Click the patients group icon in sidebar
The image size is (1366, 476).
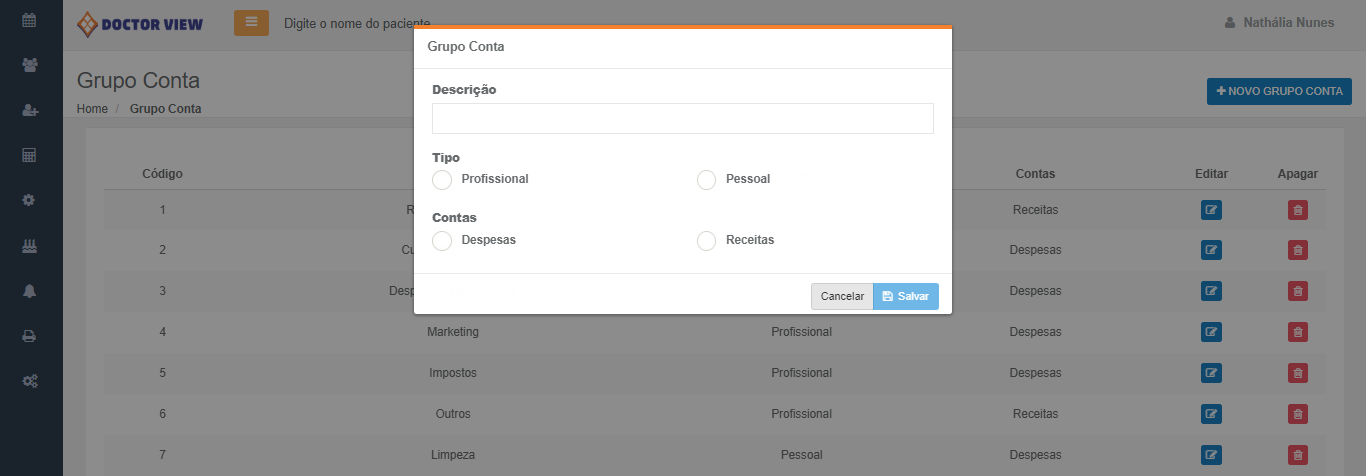pos(30,65)
